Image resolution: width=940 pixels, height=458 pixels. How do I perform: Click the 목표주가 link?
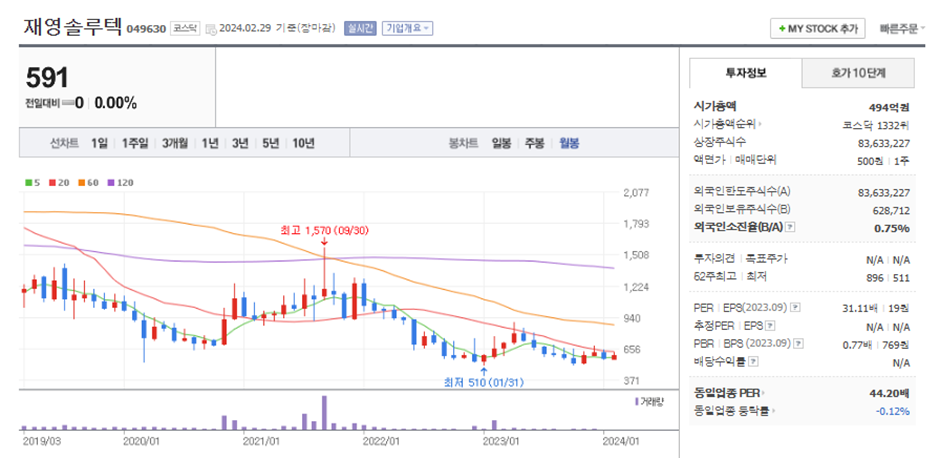coord(768,259)
